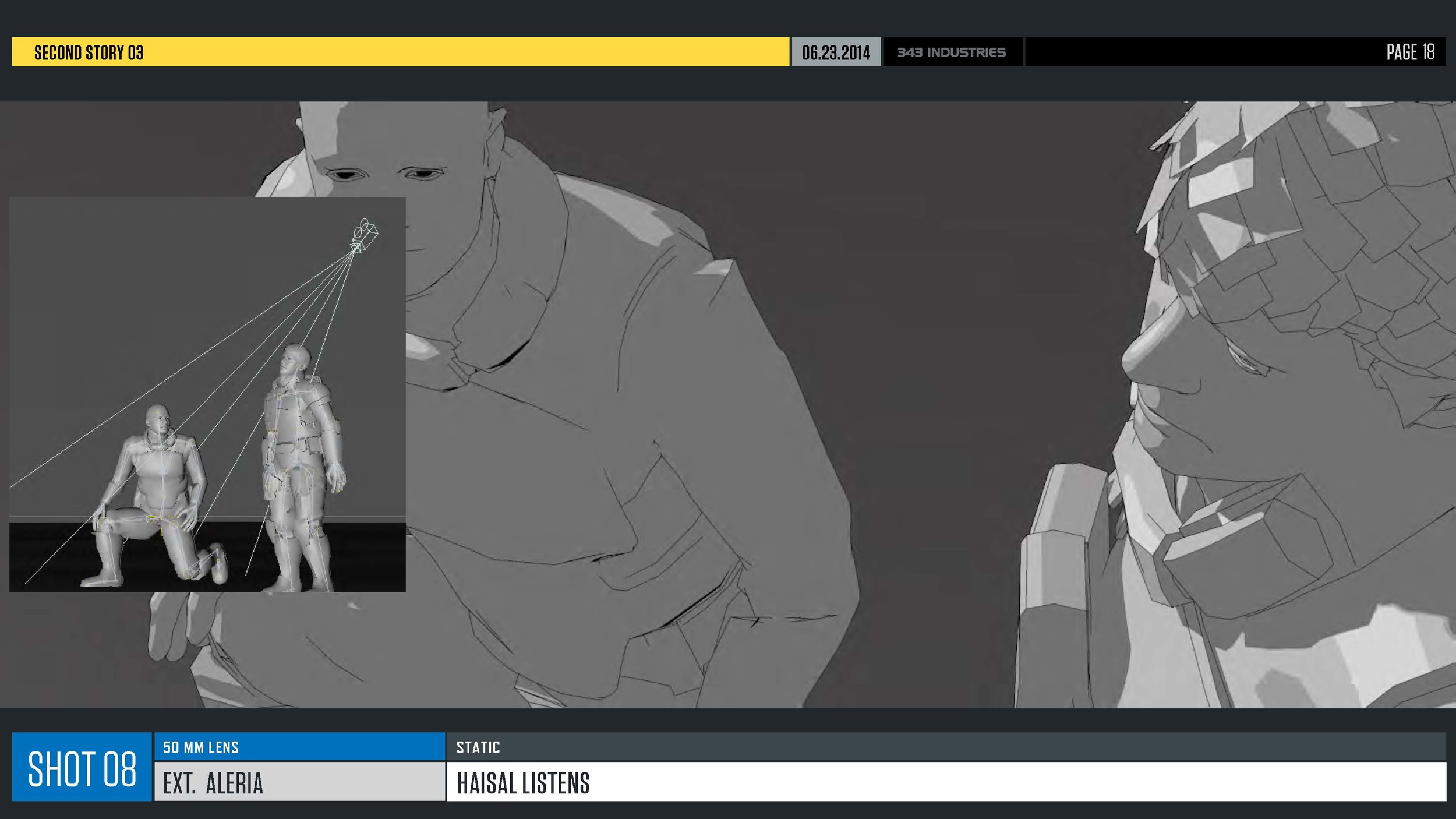Click the camera setup inset thumbnail

coord(207,394)
